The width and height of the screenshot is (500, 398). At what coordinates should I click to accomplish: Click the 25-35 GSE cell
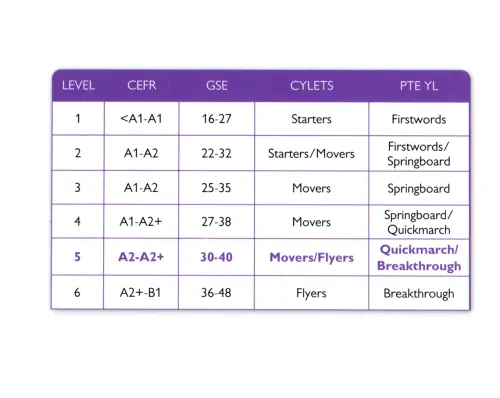216,188
